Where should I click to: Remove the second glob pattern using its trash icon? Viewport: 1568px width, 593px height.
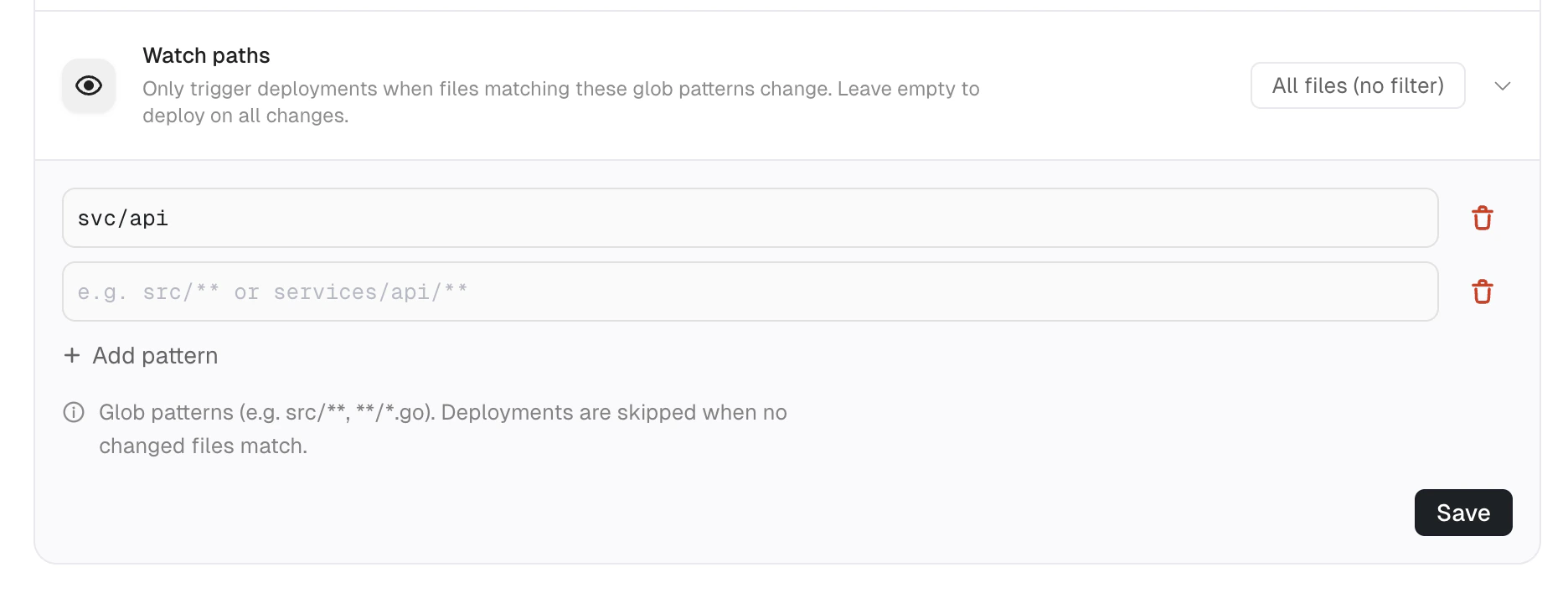pos(1483,291)
